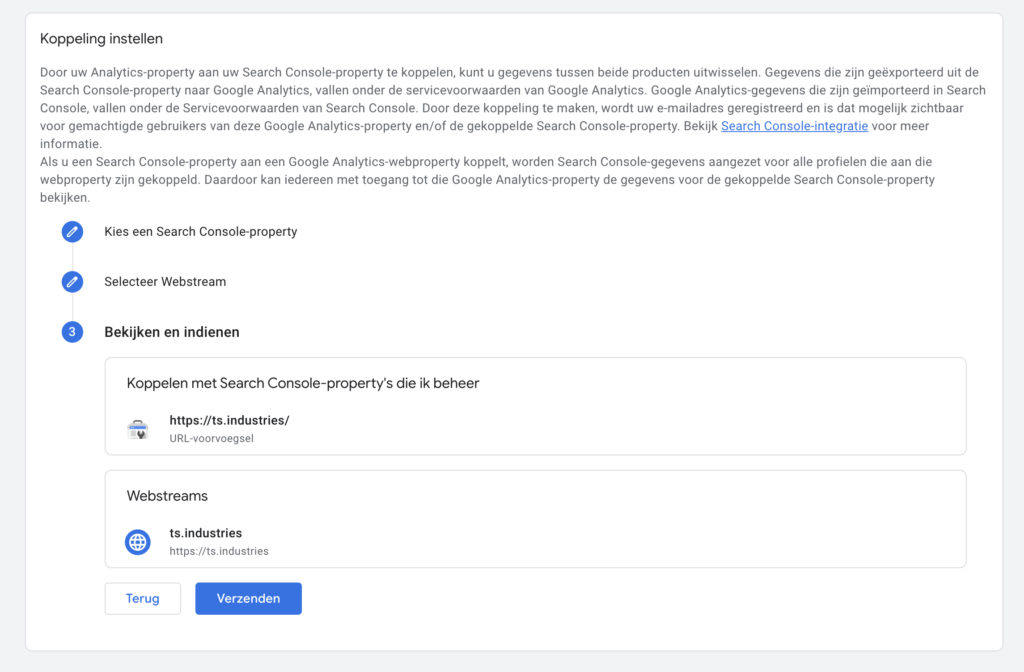Viewport: 1024px width, 672px height.
Task: Click the pencil icon beside Kies een Search Console-property
Action: pyautogui.click(x=72, y=231)
